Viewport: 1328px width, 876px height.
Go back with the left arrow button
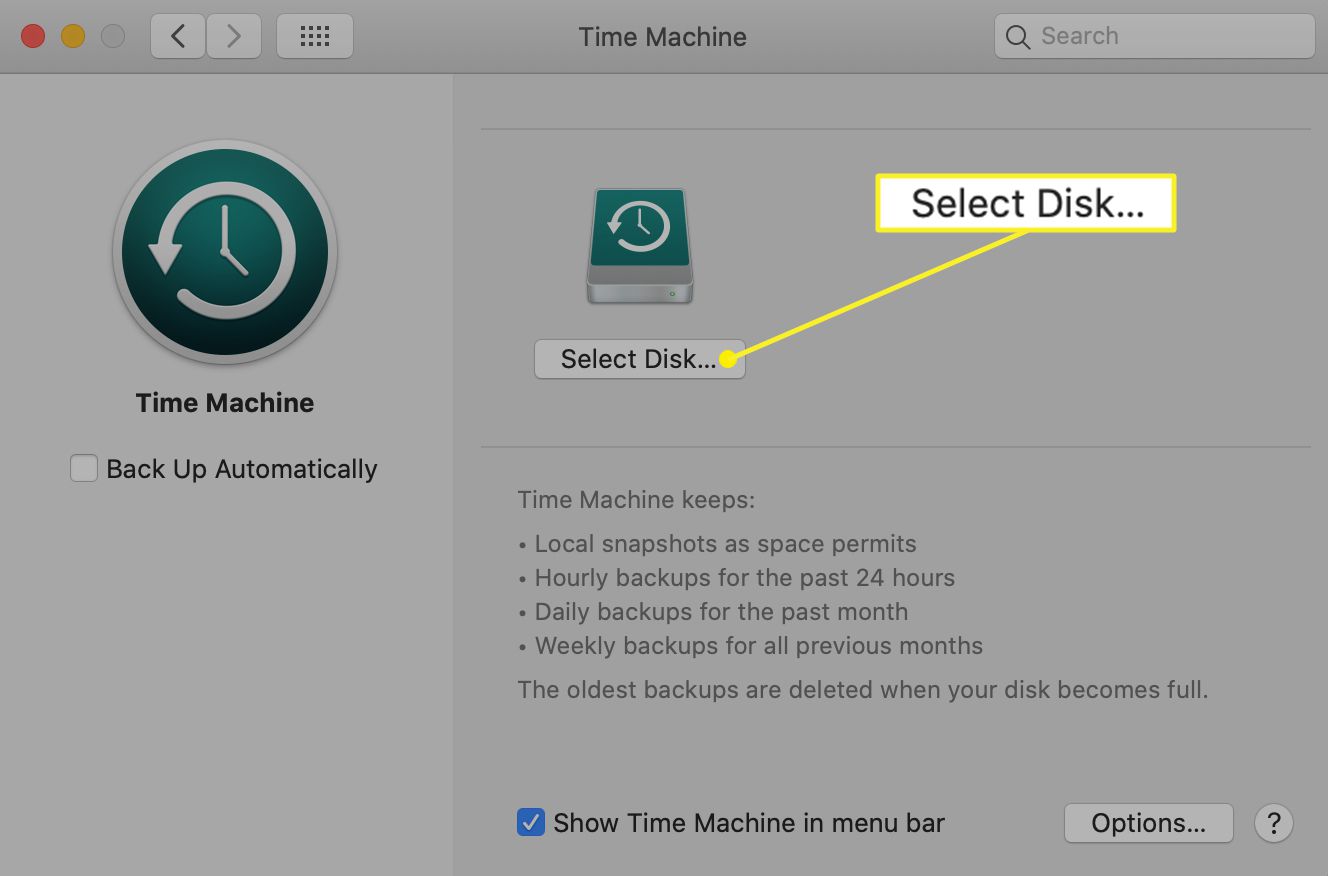point(178,37)
